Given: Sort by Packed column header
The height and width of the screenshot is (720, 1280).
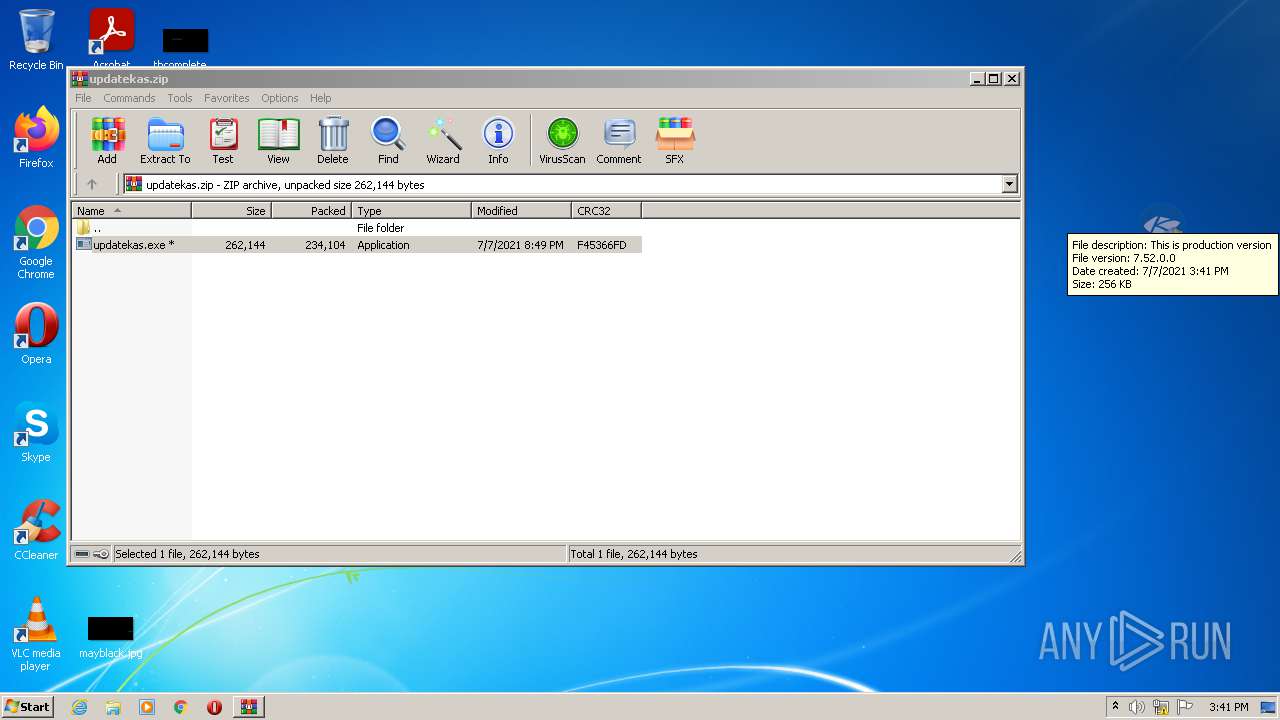Looking at the screenshot, I should pyautogui.click(x=311, y=211).
